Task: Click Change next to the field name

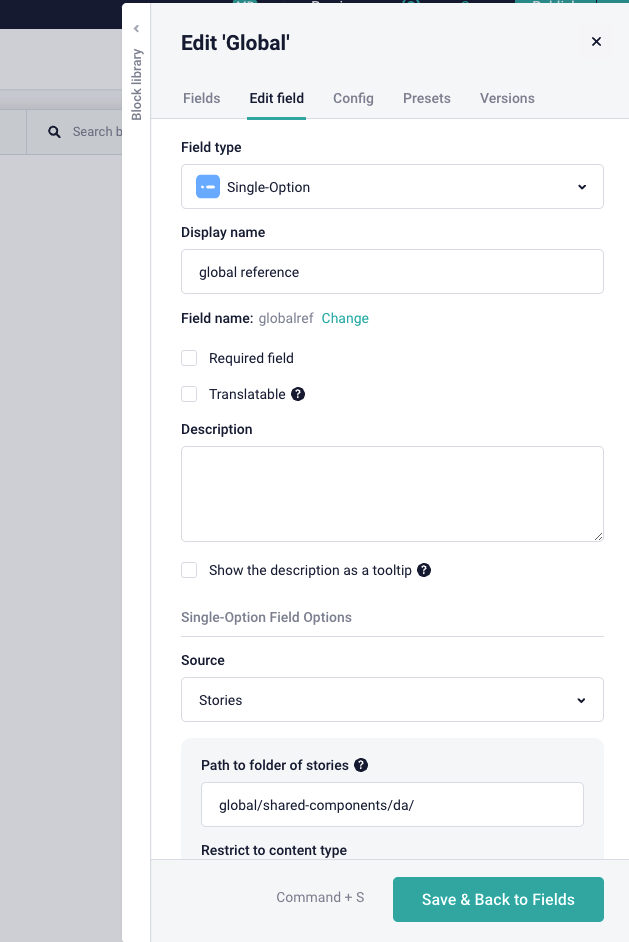Action: [345, 318]
